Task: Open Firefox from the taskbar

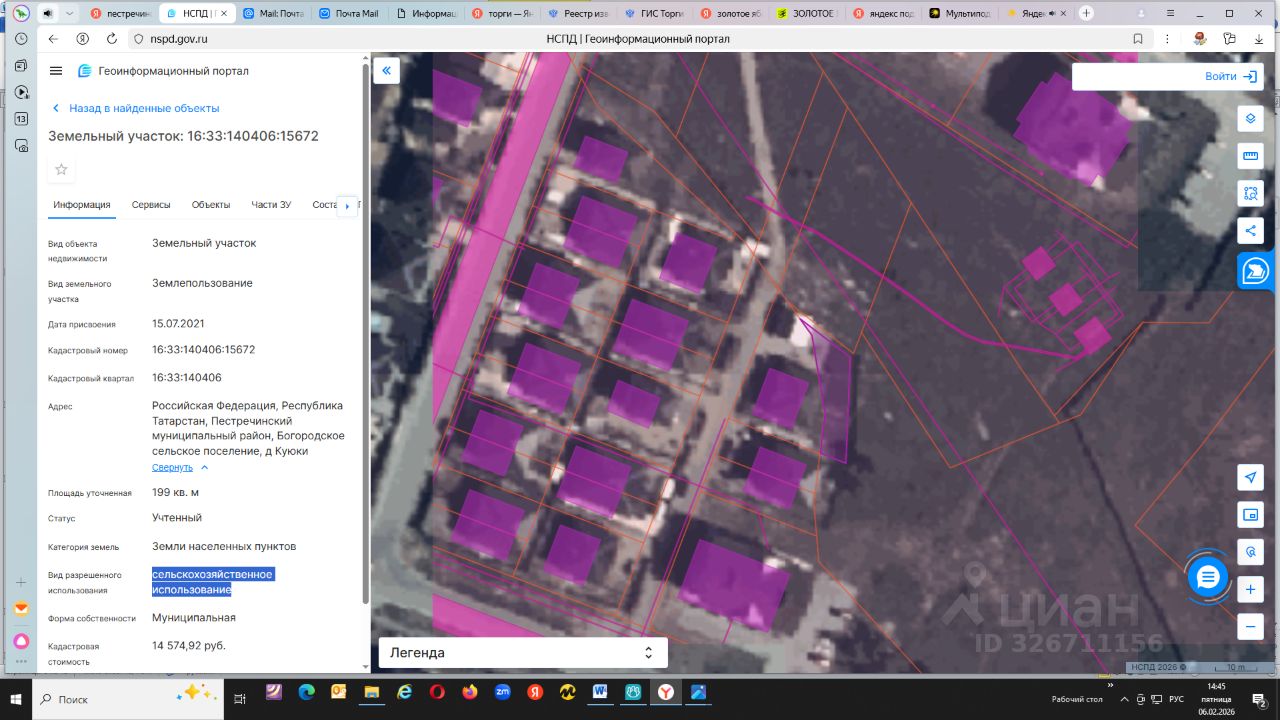Action: [x=470, y=691]
